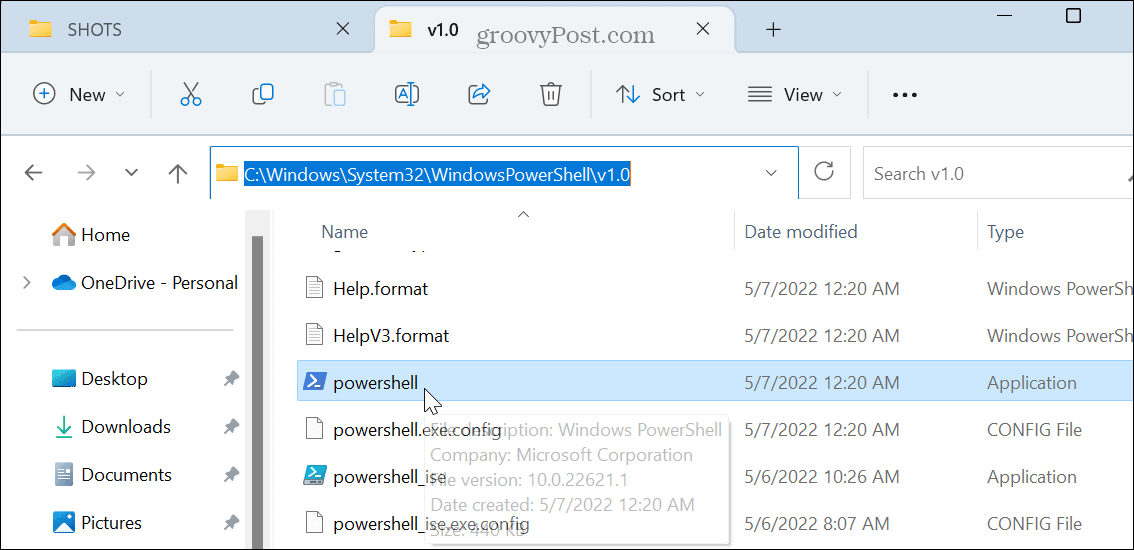Image resolution: width=1134 pixels, height=550 pixels.
Task: Open the Sort options dropdown
Action: click(660, 94)
